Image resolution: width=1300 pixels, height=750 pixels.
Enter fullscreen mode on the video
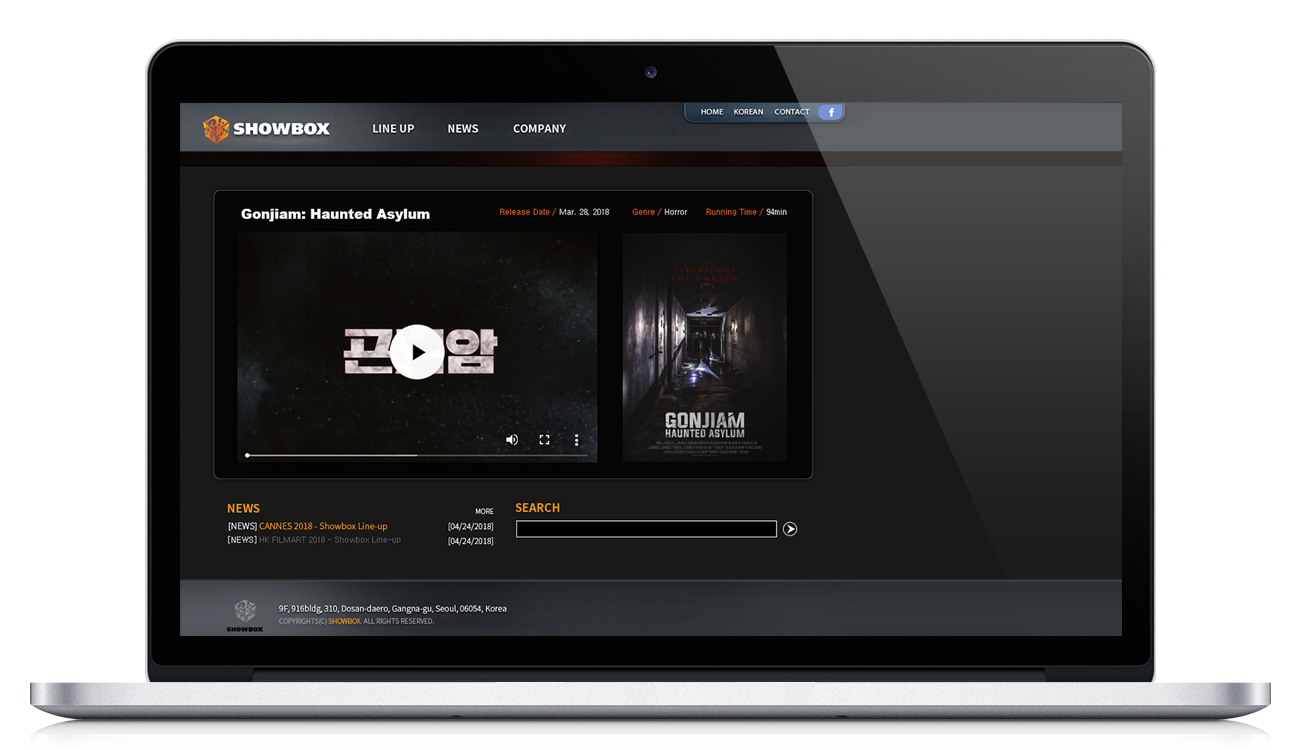[x=544, y=440]
